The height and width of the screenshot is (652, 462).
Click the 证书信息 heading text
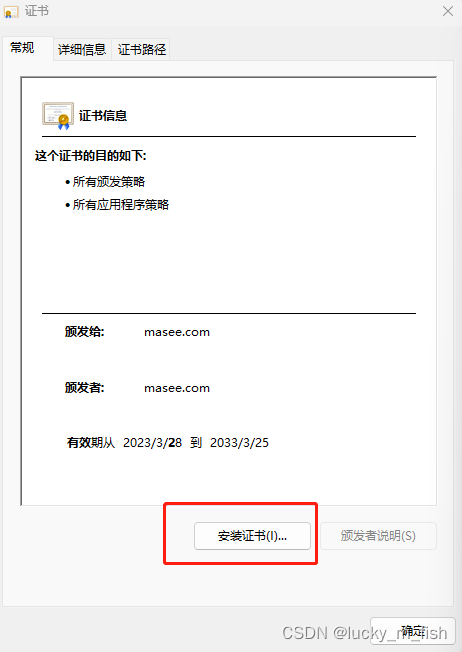point(103,116)
